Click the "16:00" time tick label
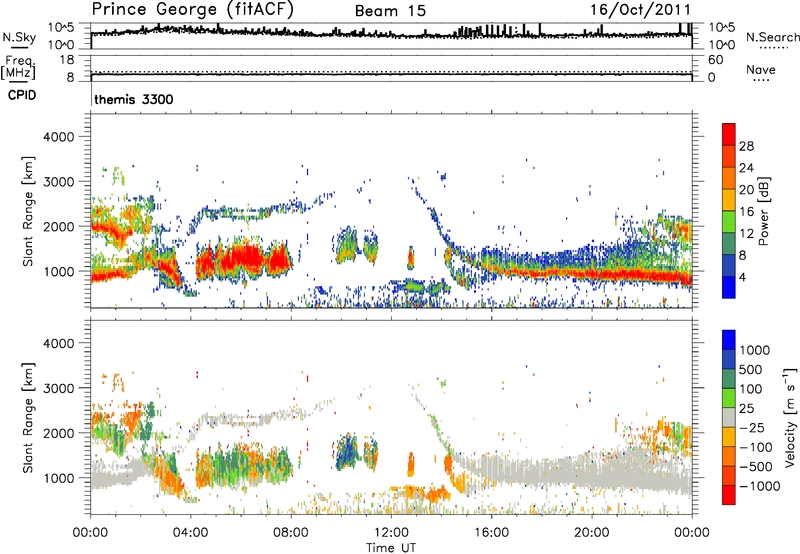Image resolution: width=800 pixels, height=554 pixels. point(491,533)
